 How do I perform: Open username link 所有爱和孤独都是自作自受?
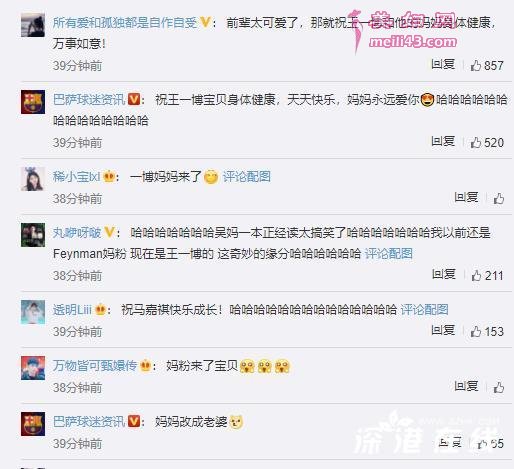click(x=125, y=23)
